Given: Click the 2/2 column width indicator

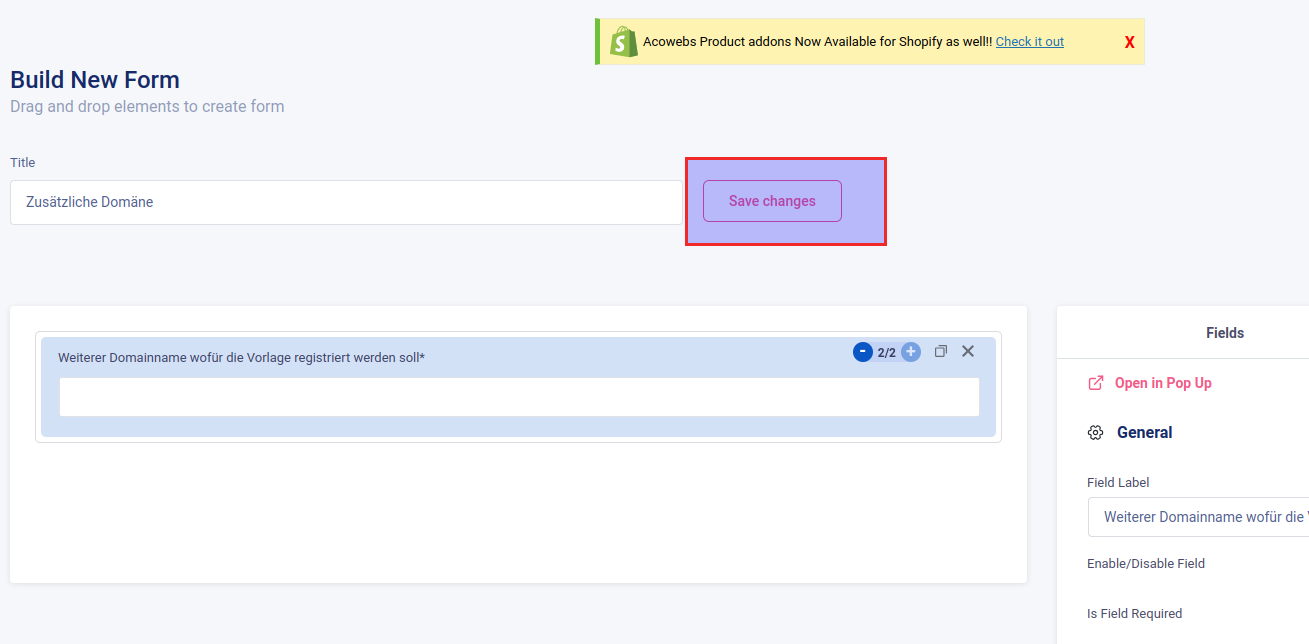Looking at the screenshot, I should (886, 352).
